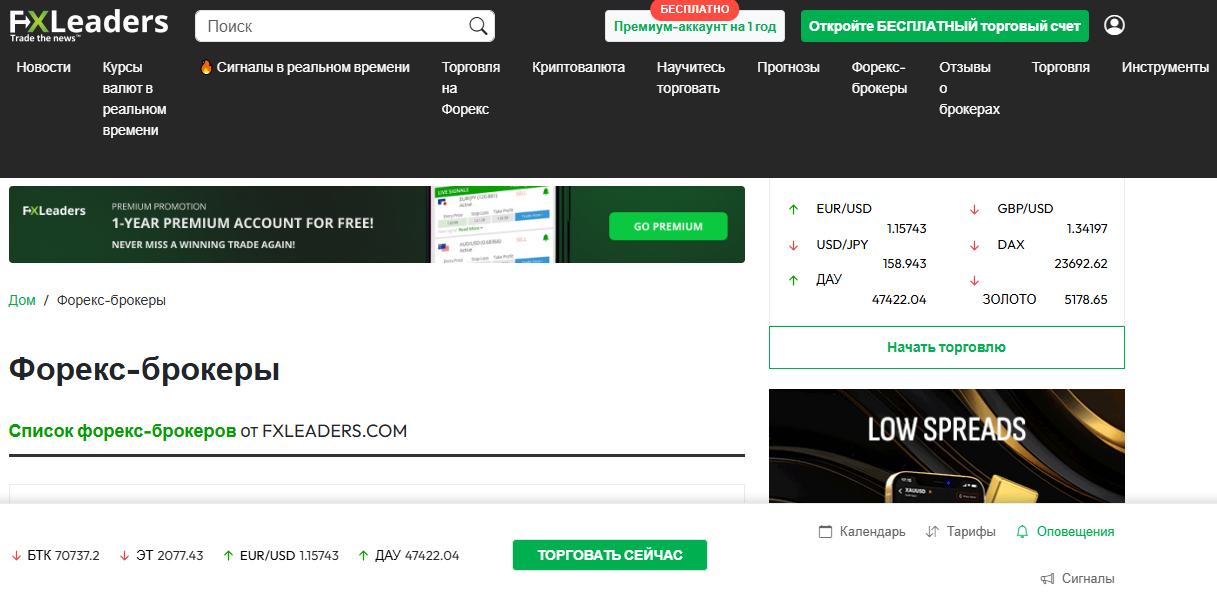Open Курсы валют в реальном времени menu
This screenshot has width=1217, height=593.
coord(134,99)
